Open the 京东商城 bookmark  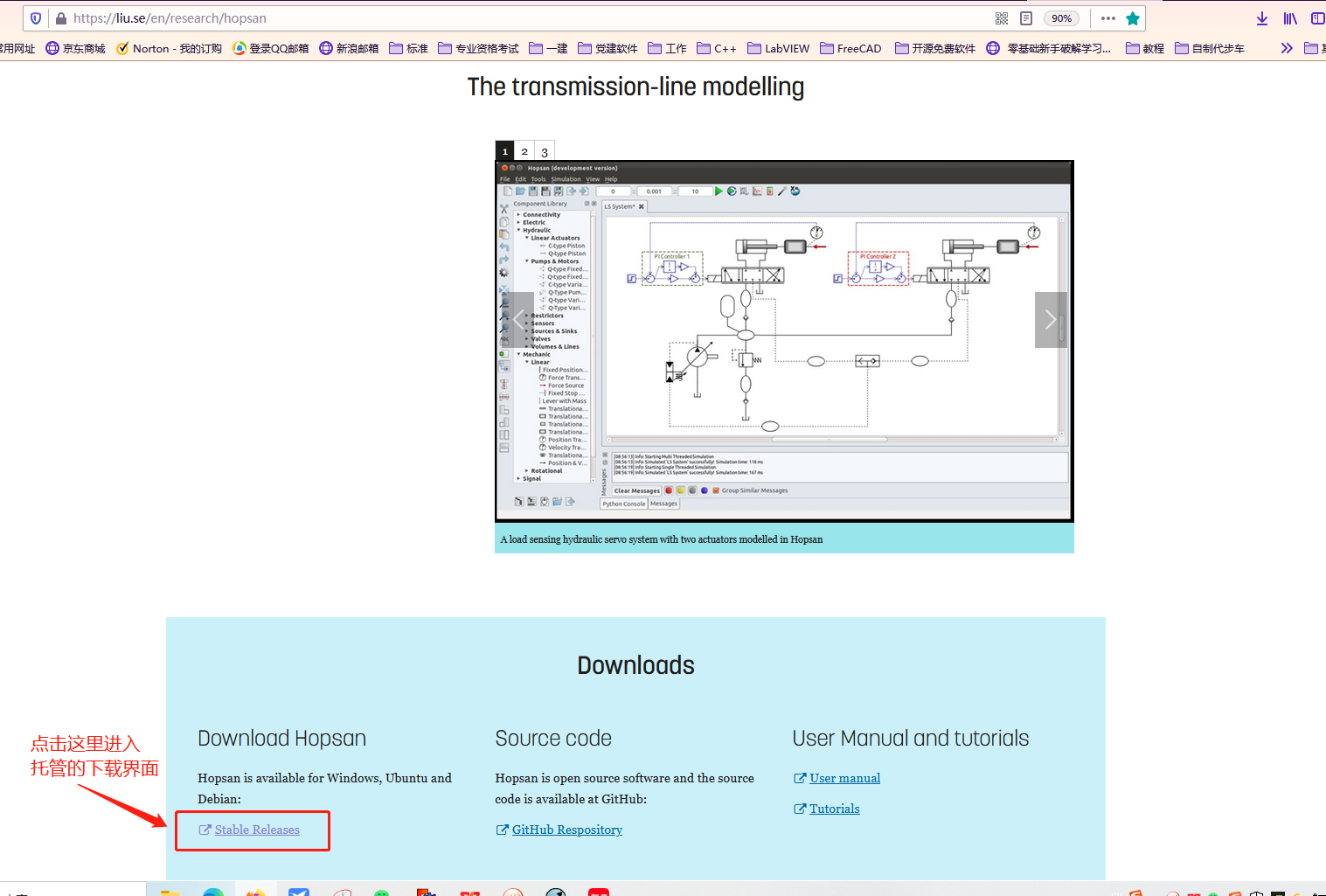tap(75, 48)
